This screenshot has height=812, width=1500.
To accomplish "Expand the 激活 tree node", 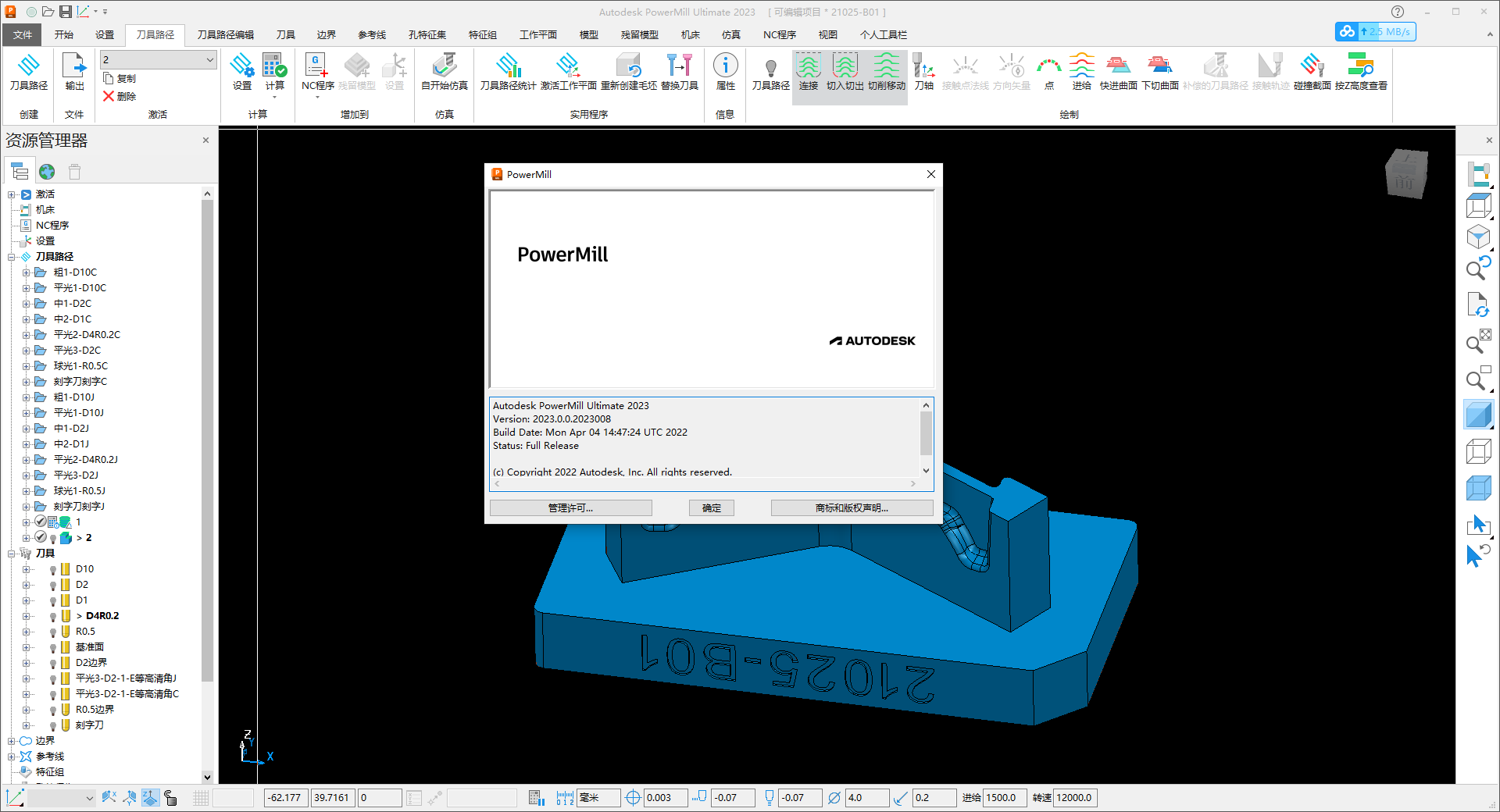I will coord(12,194).
